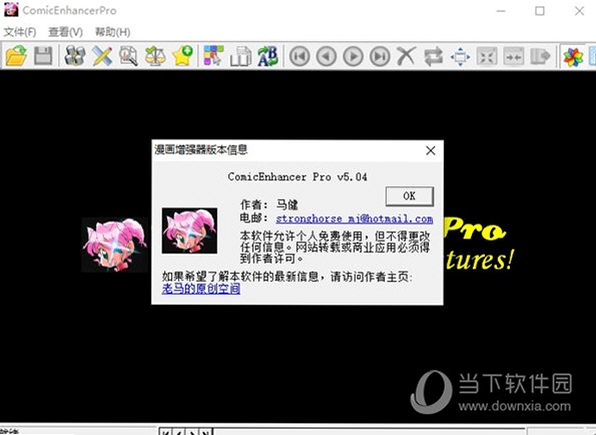Open the 老马的原创空间 homepage link
The width and height of the screenshot is (596, 435).
(201, 289)
